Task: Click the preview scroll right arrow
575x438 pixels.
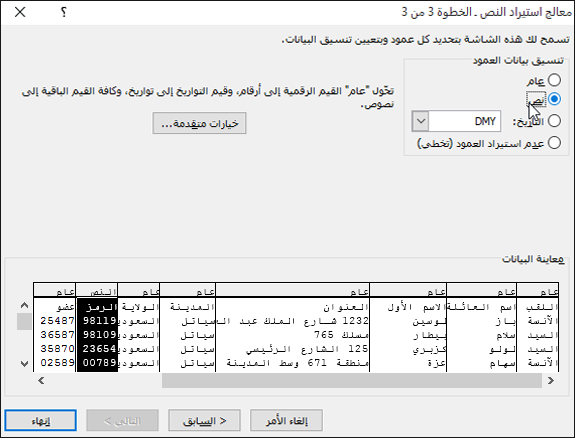Action: [x=551, y=381]
